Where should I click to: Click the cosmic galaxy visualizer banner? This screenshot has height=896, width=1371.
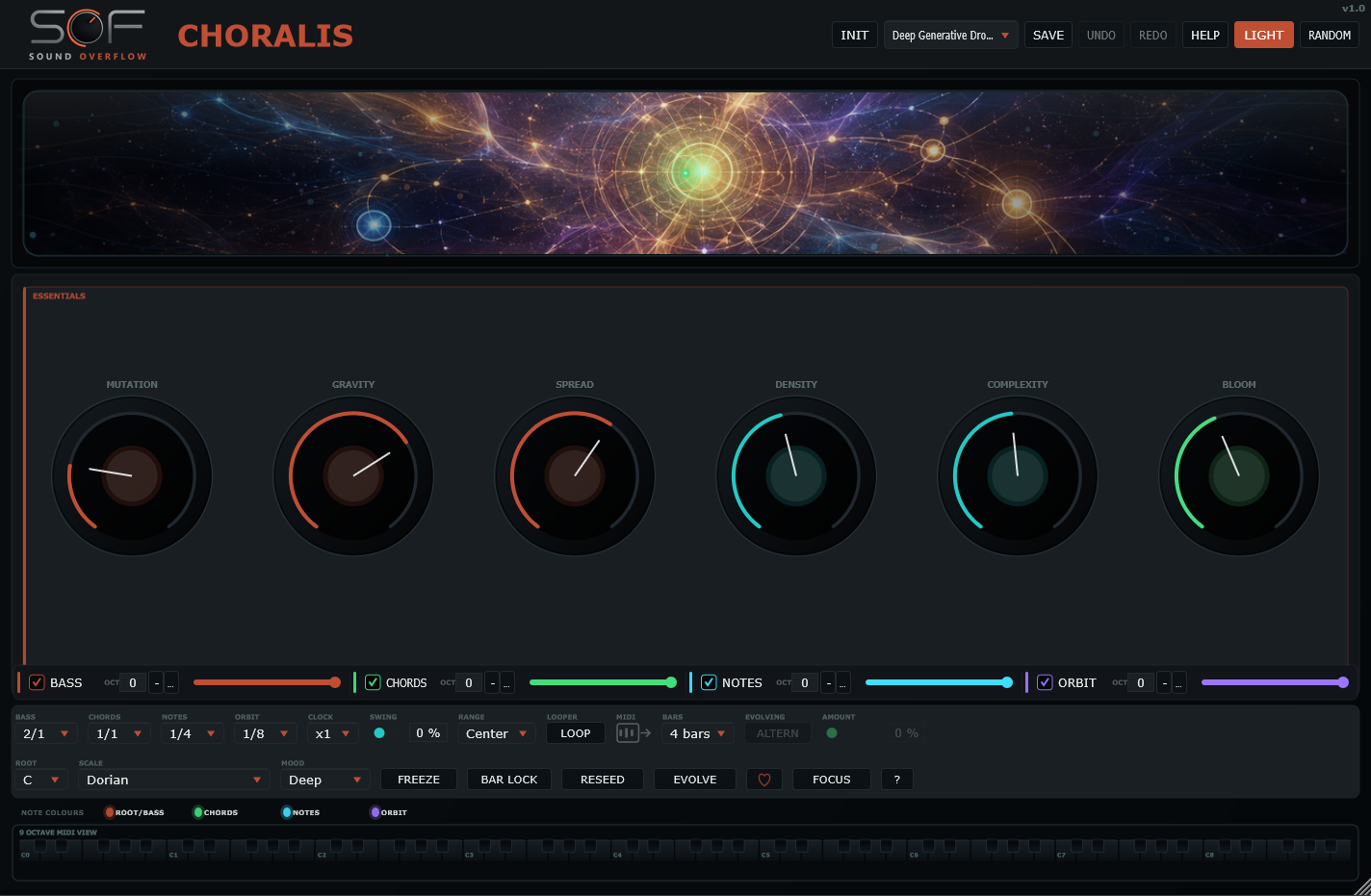685,173
